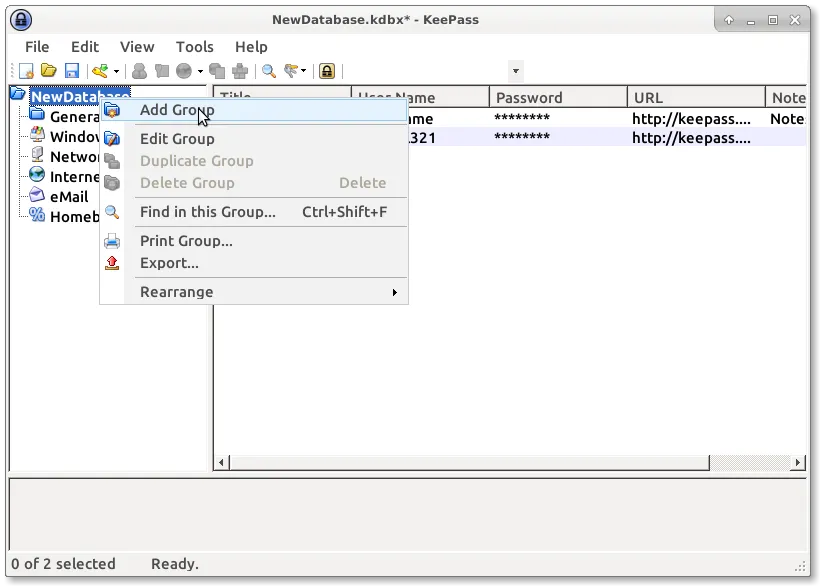Click the Internet group globe icon

[x=37, y=176]
